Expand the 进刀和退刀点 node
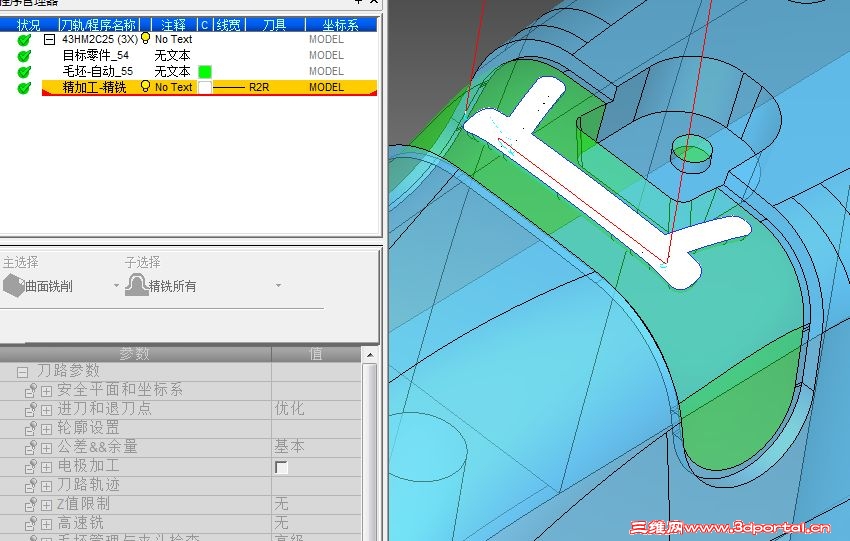Image resolution: width=850 pixels, height=541 pixels. pyautogui.click(x=47, y=410)
